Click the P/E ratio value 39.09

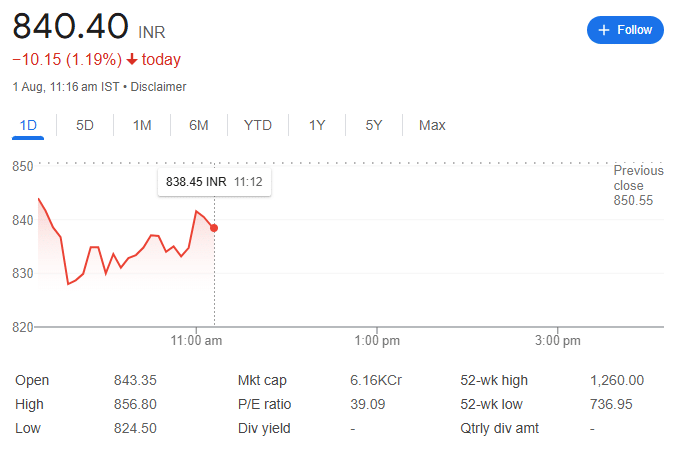coord(367,404)
